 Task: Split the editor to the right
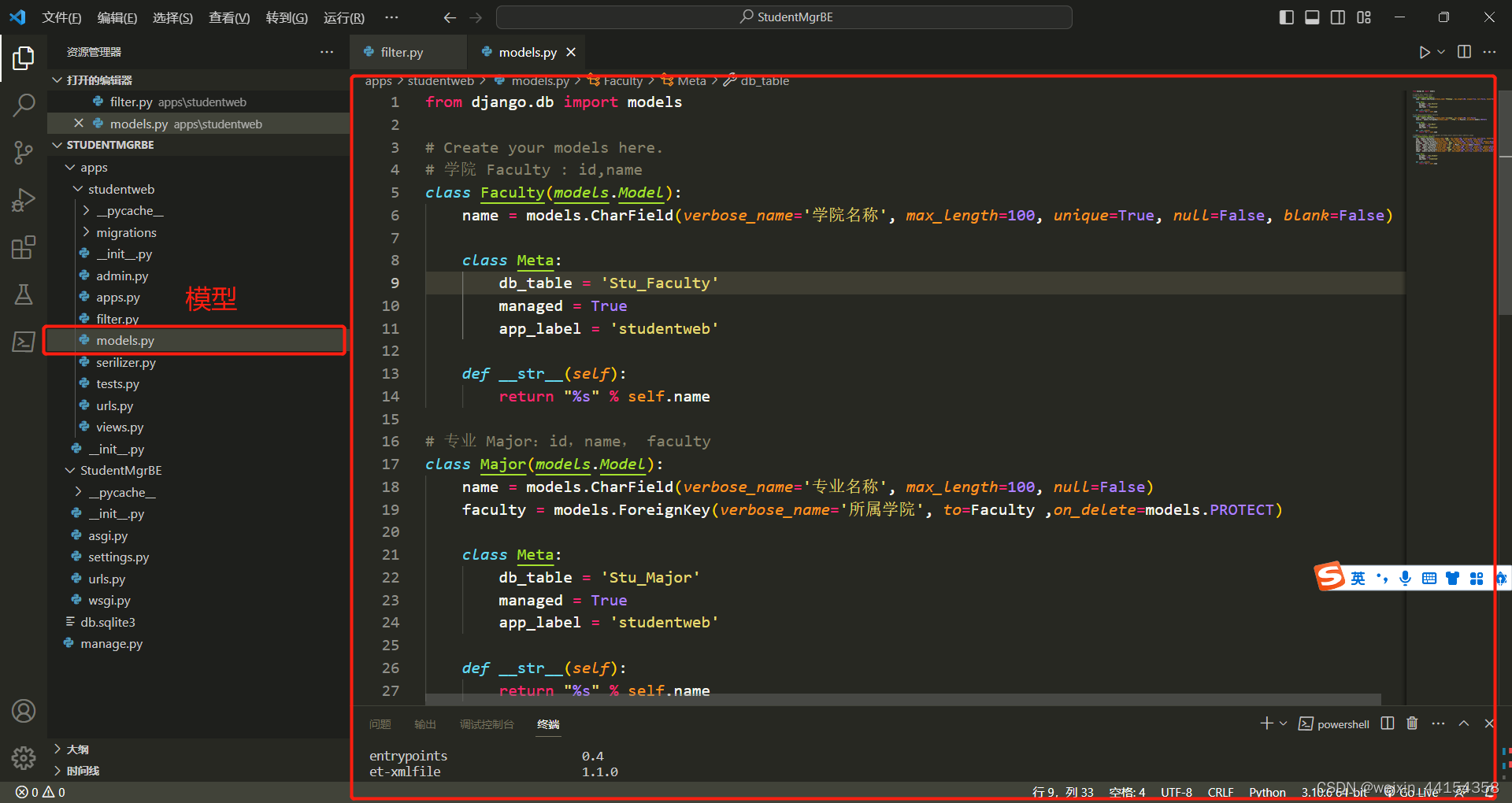pos(1464,52)
